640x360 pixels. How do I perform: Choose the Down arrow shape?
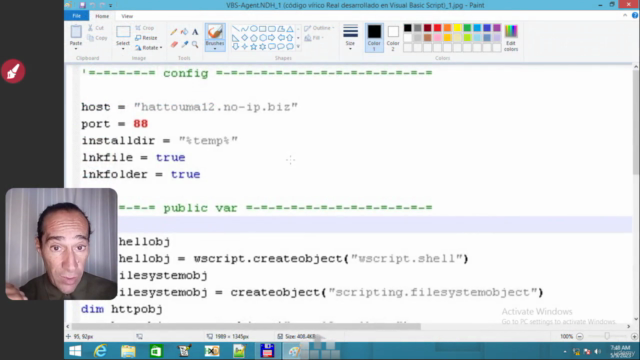236,47
